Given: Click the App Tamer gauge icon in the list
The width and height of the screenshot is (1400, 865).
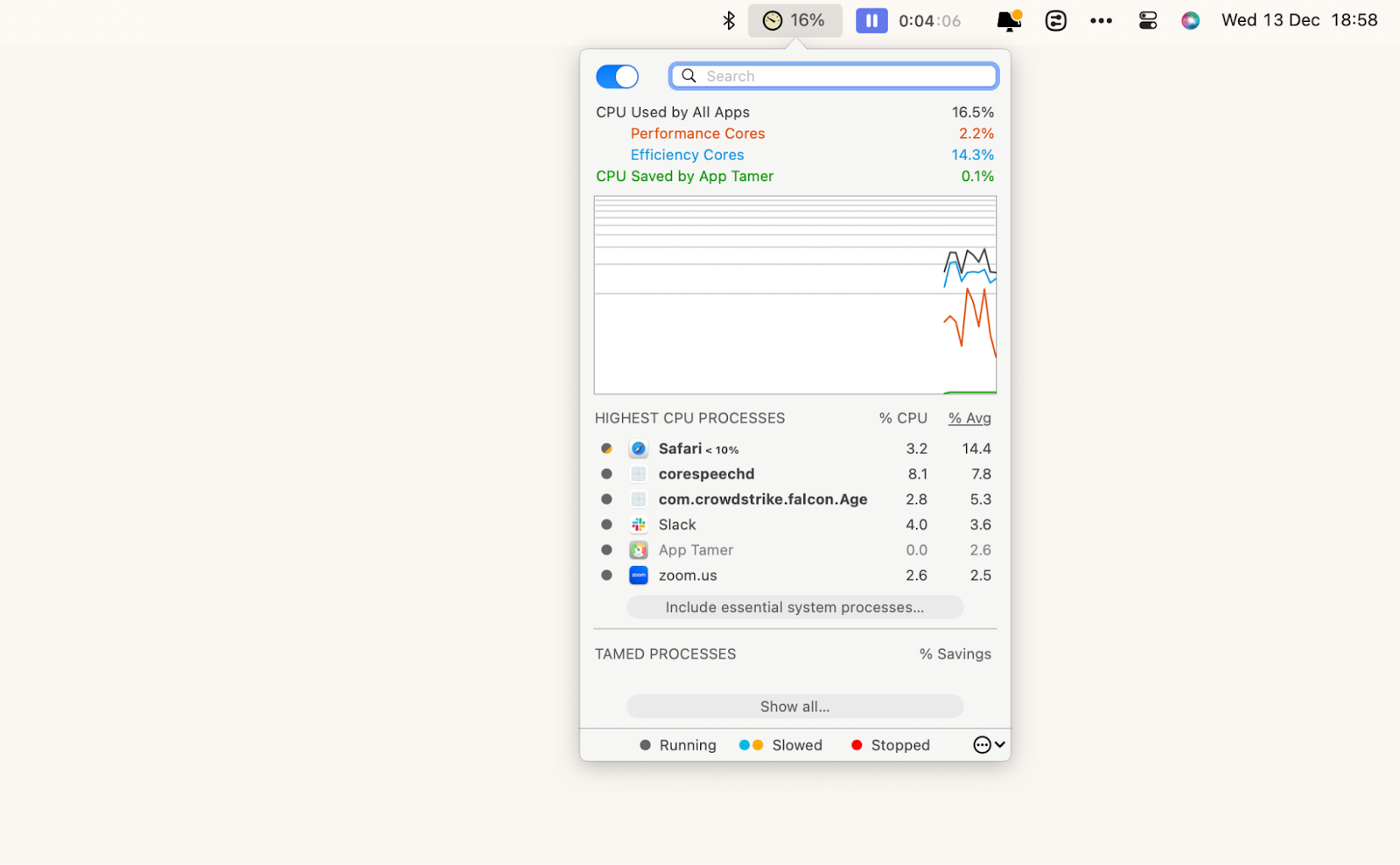Looking at the screenshot, I should click(638, 549).
